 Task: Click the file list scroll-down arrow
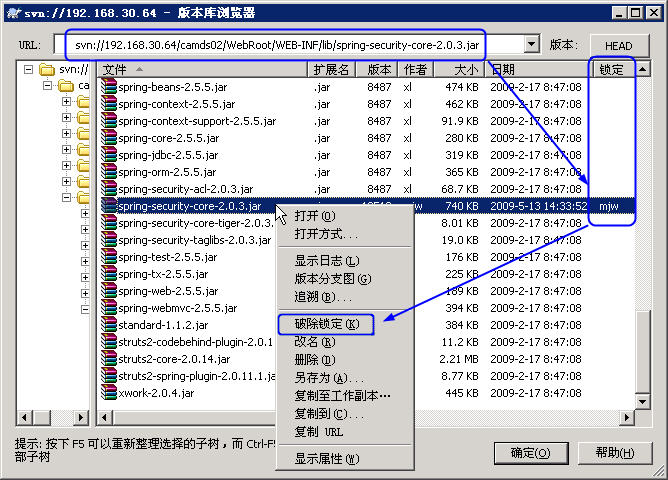coord(642,401)
